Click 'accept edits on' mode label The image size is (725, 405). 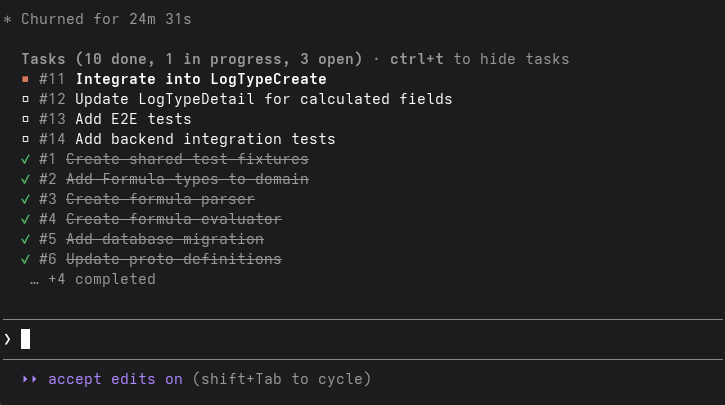coord(115,379)
